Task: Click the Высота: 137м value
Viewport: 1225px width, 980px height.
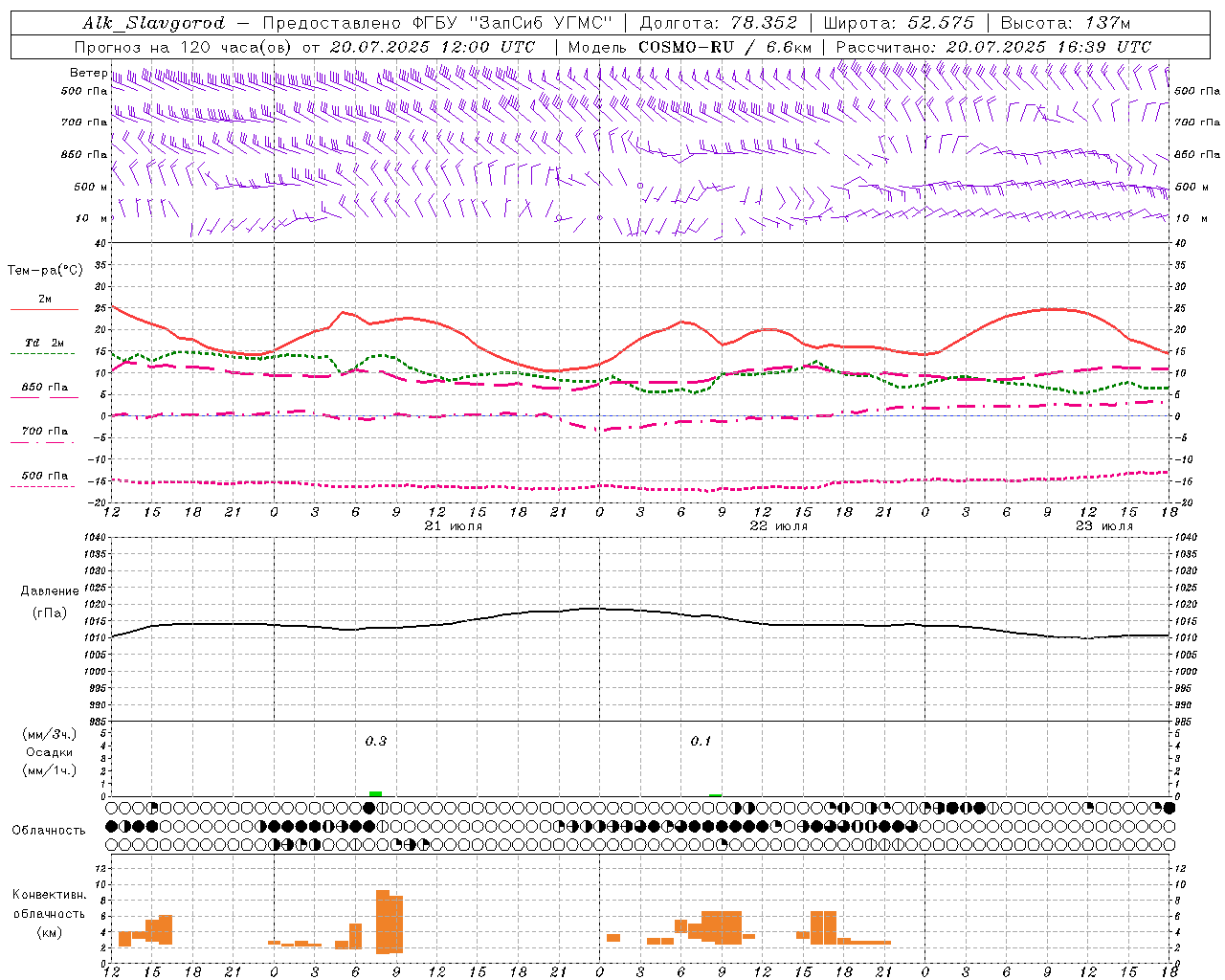Action: [1065, 23]
